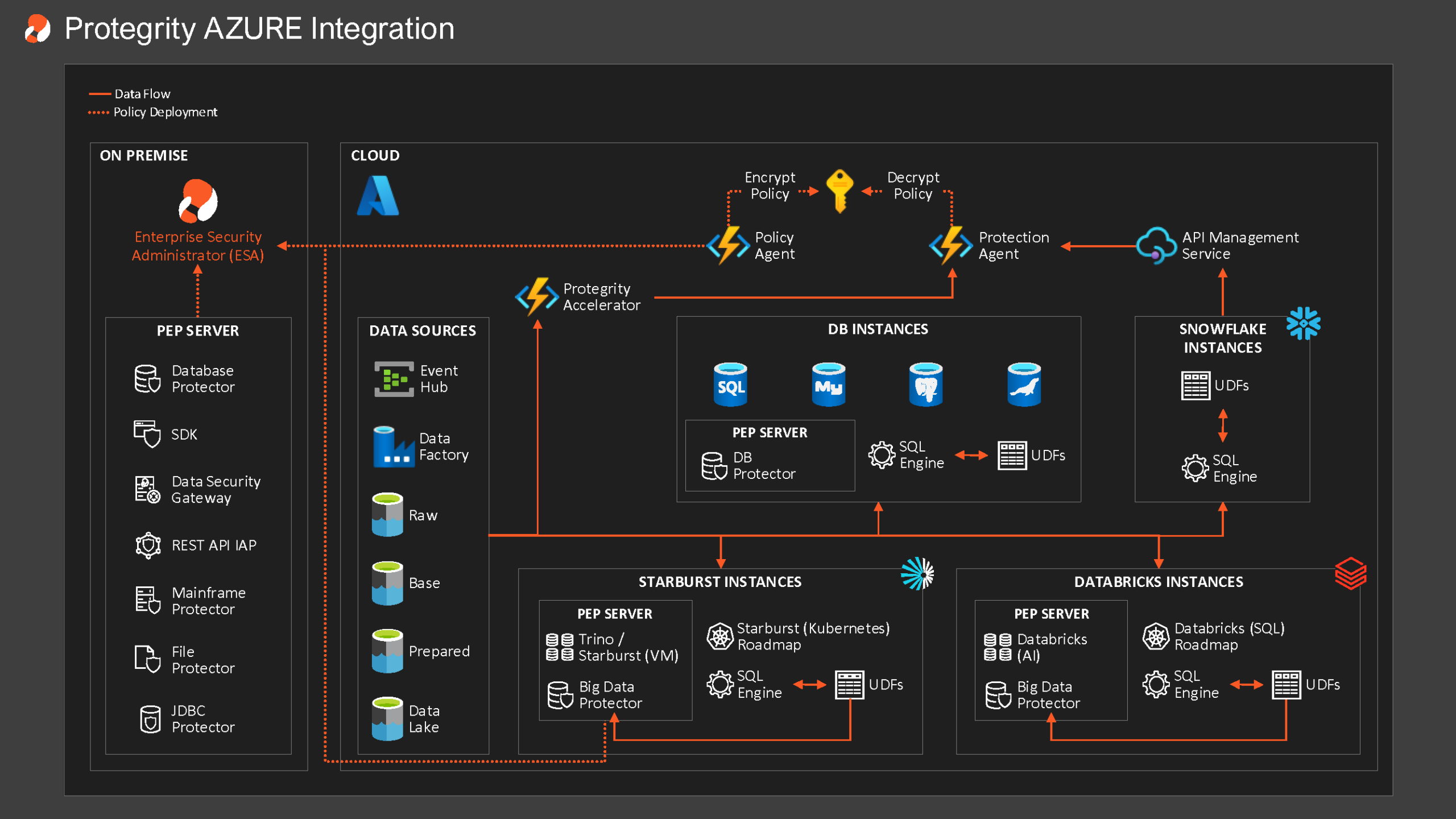1456x819 pixels.
Task: Click the Azure logo in the Cloud section
Action: 378,196
